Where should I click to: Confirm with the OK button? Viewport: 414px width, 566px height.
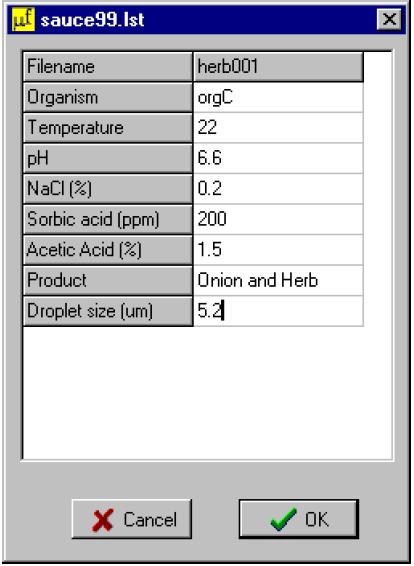(298, 519)
